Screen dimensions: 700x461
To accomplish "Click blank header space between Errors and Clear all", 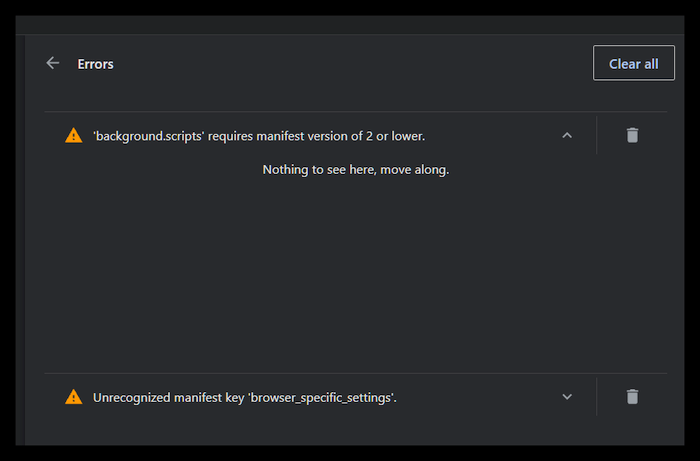I will [x=350, y=64].
